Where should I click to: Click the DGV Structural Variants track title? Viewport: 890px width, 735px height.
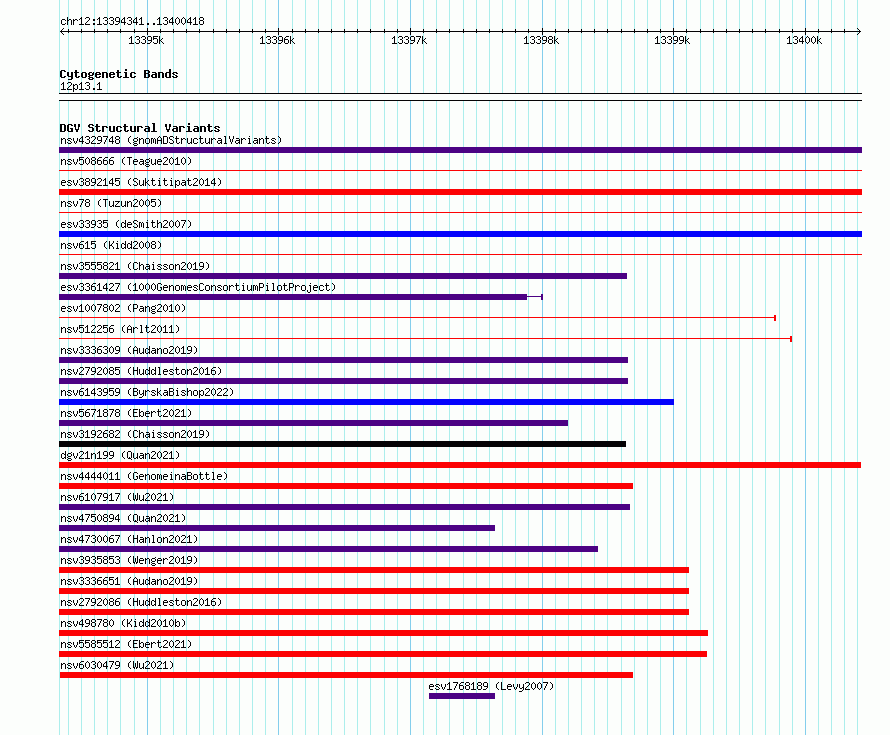(140, 128)
